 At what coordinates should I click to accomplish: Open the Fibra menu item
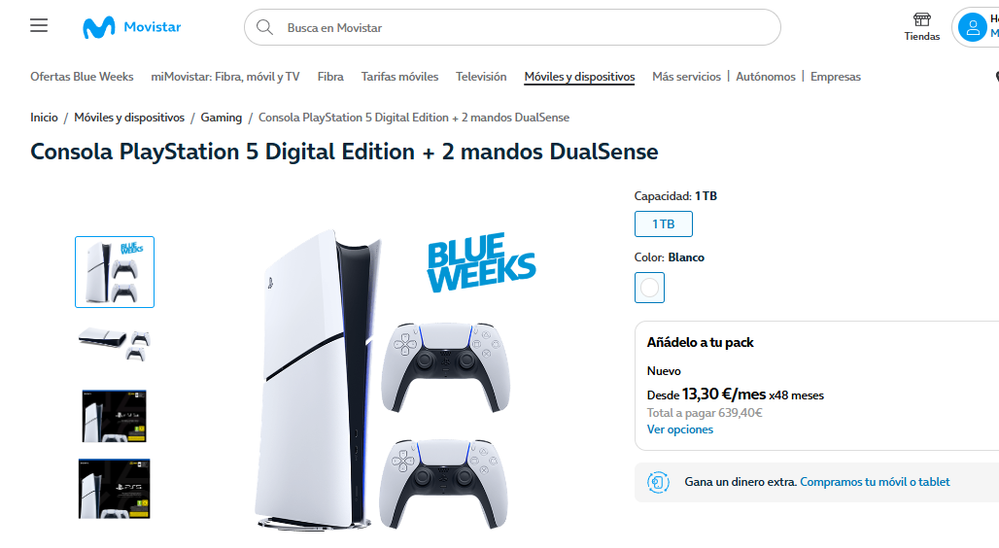331,76
